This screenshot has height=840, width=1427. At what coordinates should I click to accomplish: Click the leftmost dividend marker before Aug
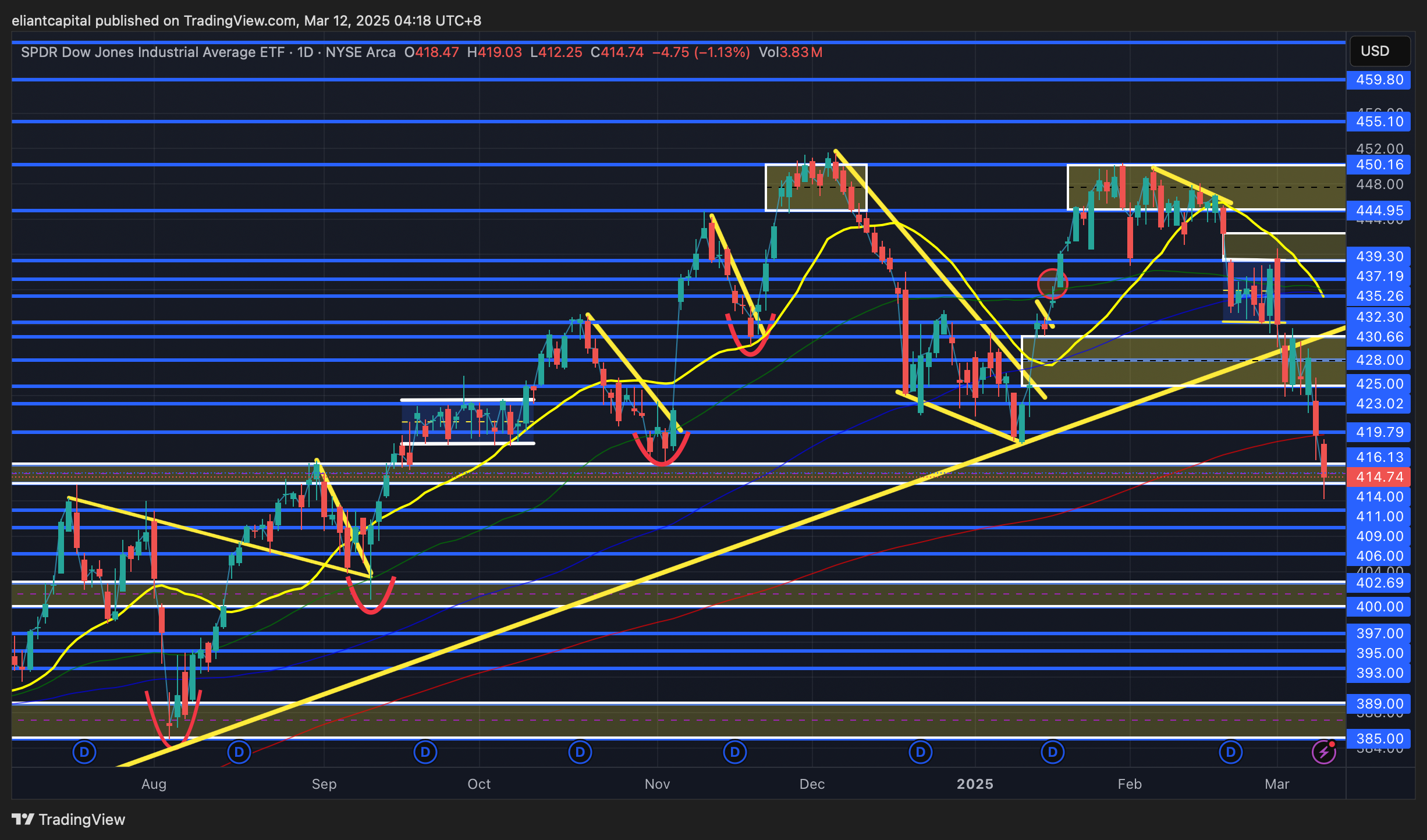click(x=84, y=752)
